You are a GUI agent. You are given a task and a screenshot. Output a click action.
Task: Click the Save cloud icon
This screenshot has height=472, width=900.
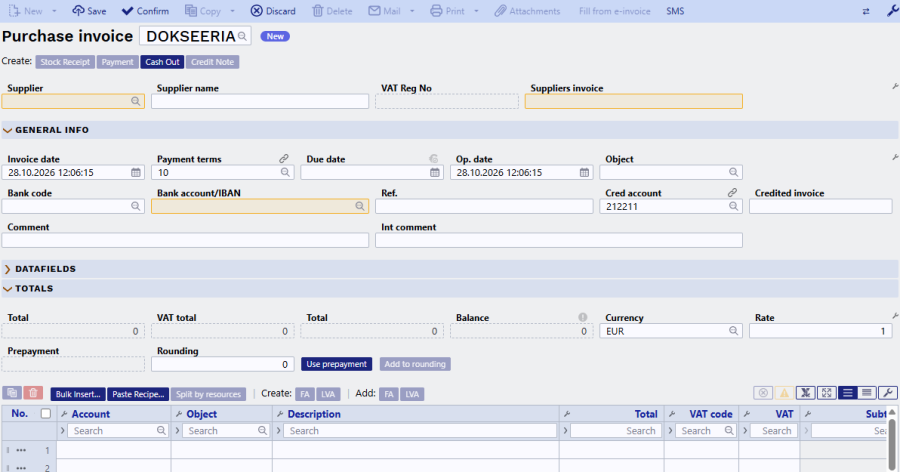click(x=78, y=11)
